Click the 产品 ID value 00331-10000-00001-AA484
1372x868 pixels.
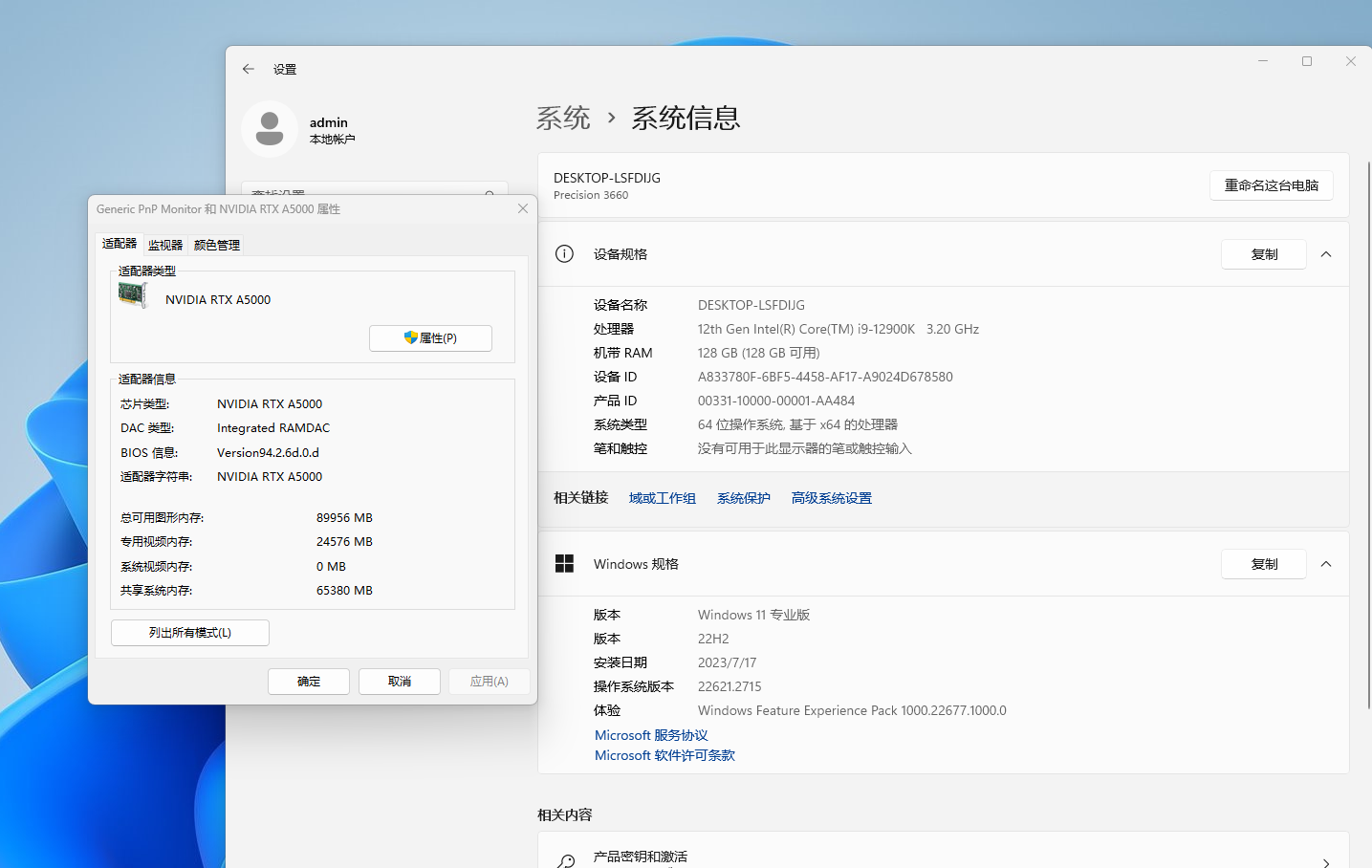(x=776, y=401)
